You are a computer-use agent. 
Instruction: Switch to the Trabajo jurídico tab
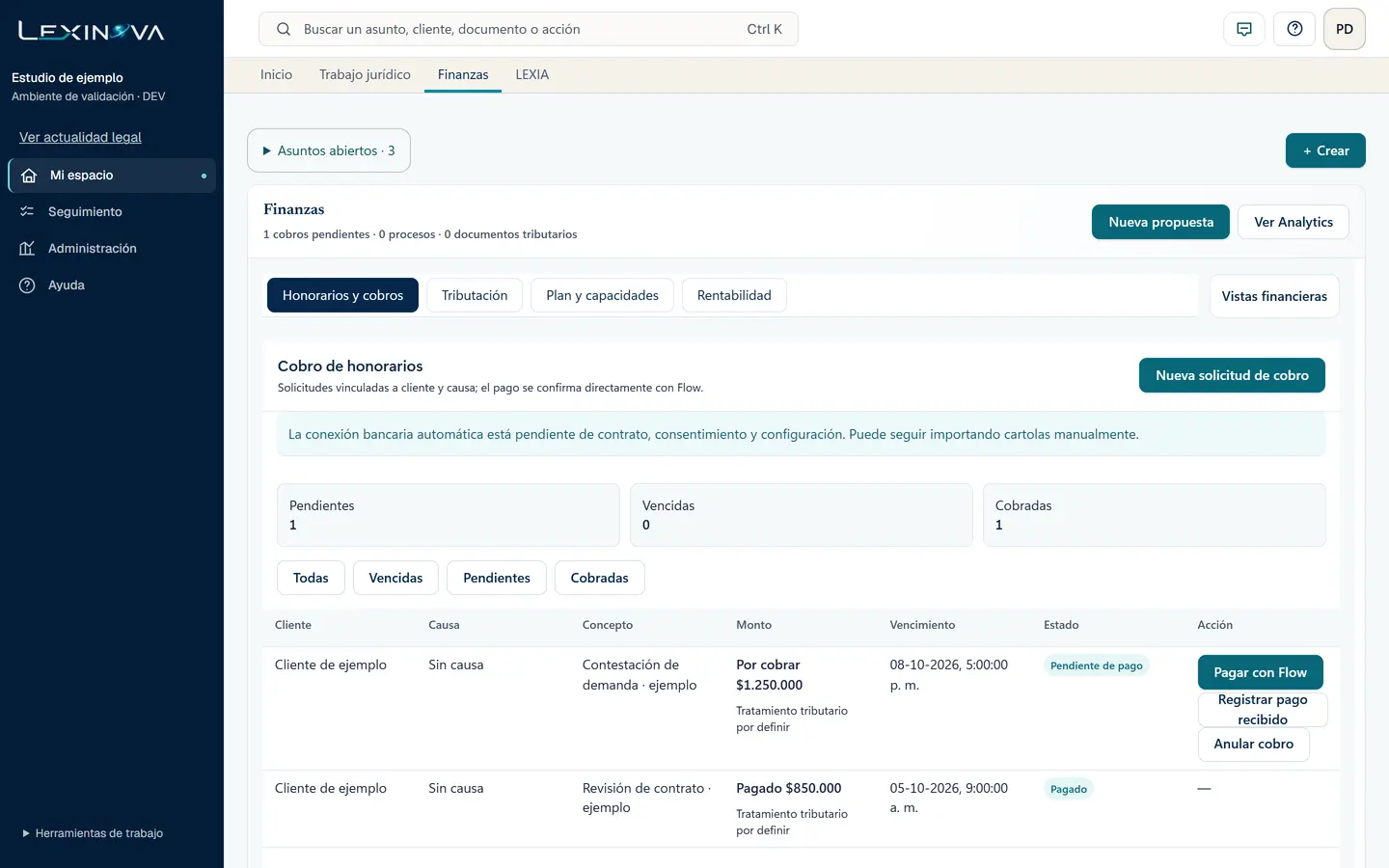click(365, 74)
